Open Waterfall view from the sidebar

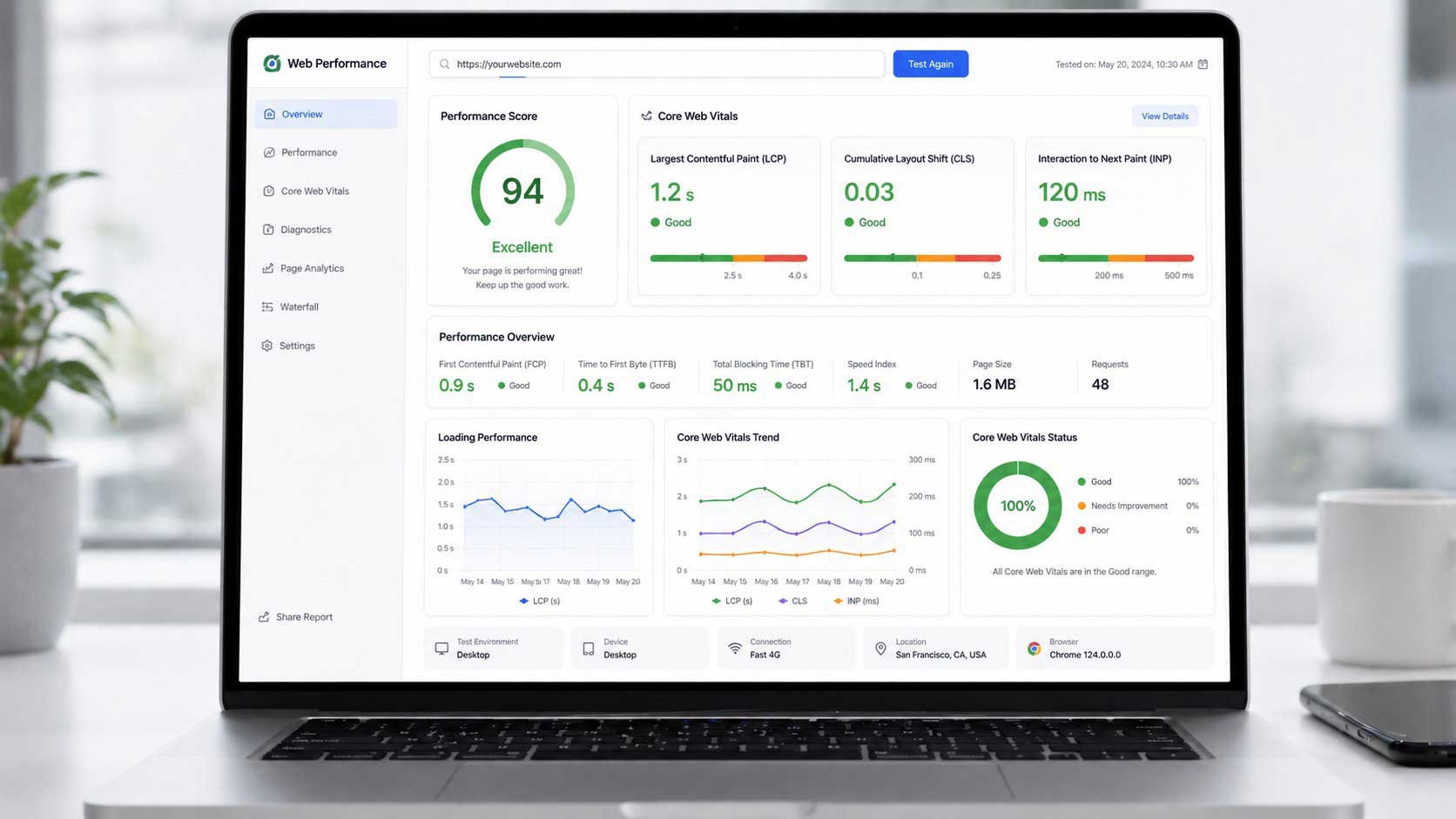pos(299,307)
